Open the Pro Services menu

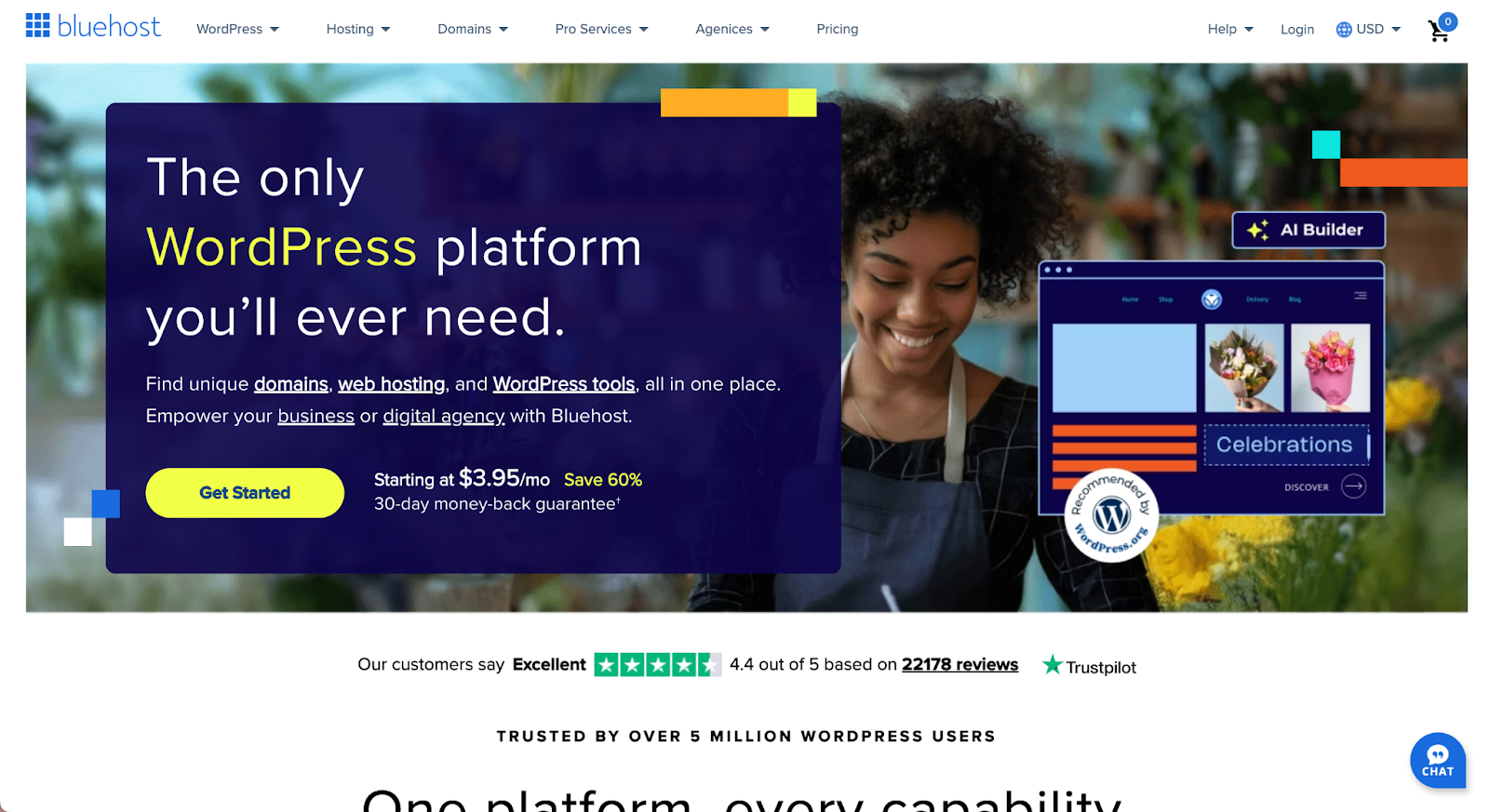[x=601, y=29]
